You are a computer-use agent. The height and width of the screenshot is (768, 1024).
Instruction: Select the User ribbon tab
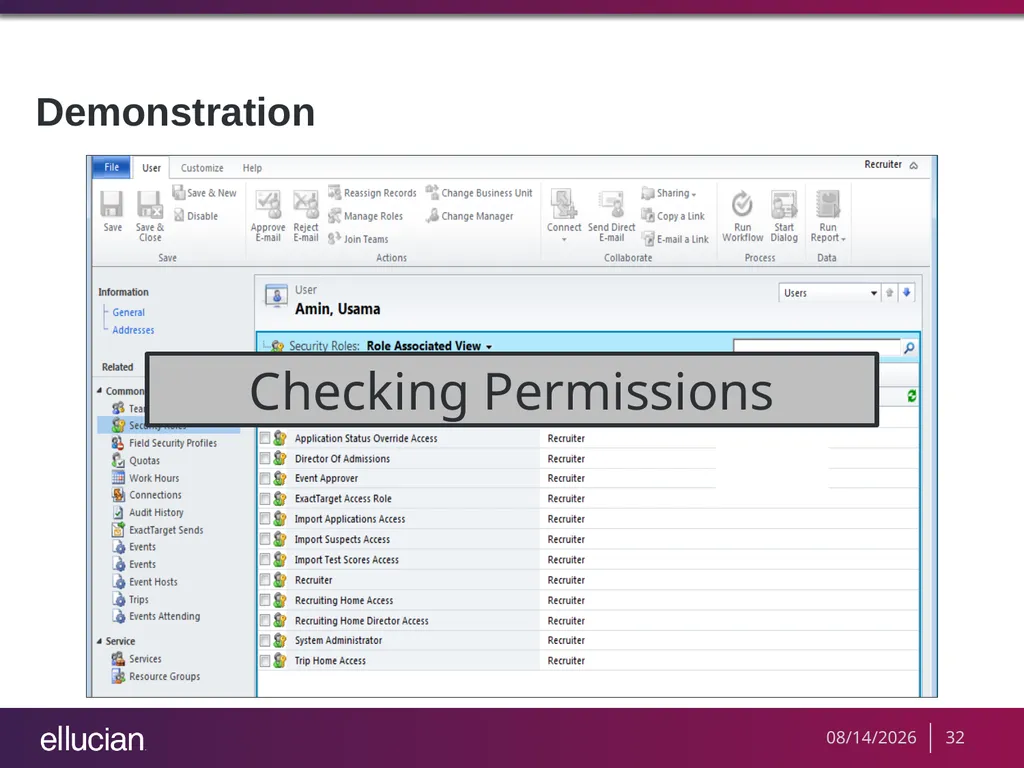pyautogui.click(x=151, y=168)
